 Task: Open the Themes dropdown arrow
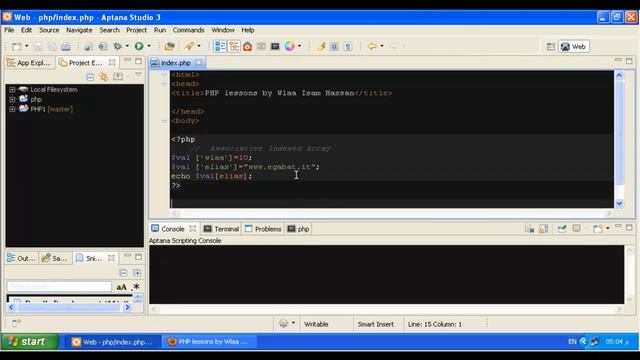click(300, 46)
